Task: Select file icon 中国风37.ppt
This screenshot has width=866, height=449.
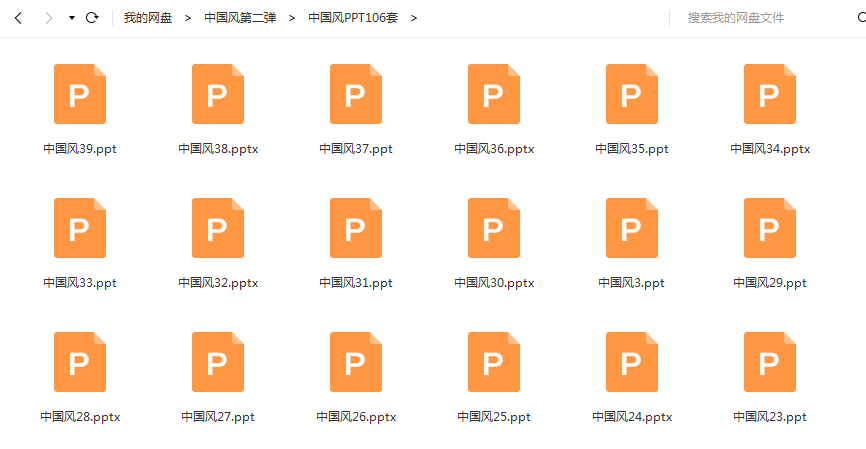Action: pos(356,94)
